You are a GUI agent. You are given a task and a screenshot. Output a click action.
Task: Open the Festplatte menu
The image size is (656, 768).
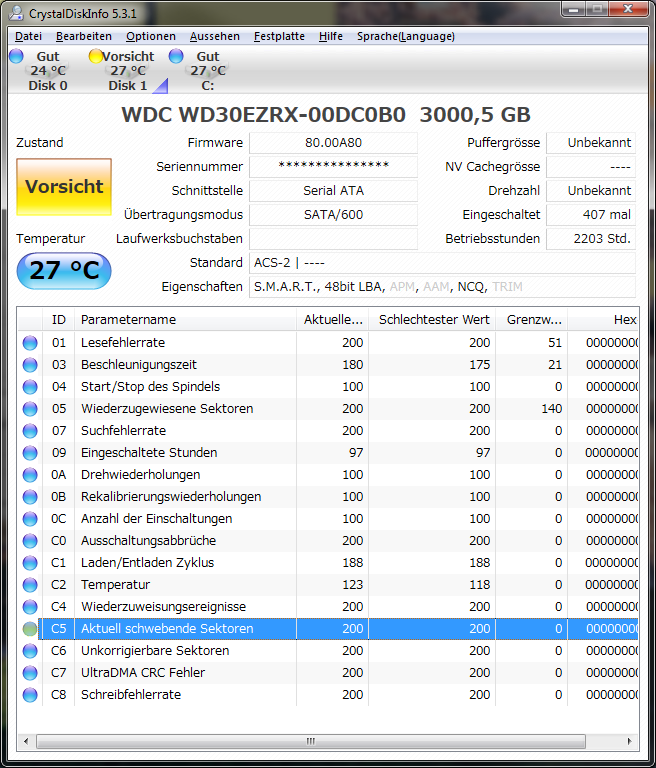point(279,36)
